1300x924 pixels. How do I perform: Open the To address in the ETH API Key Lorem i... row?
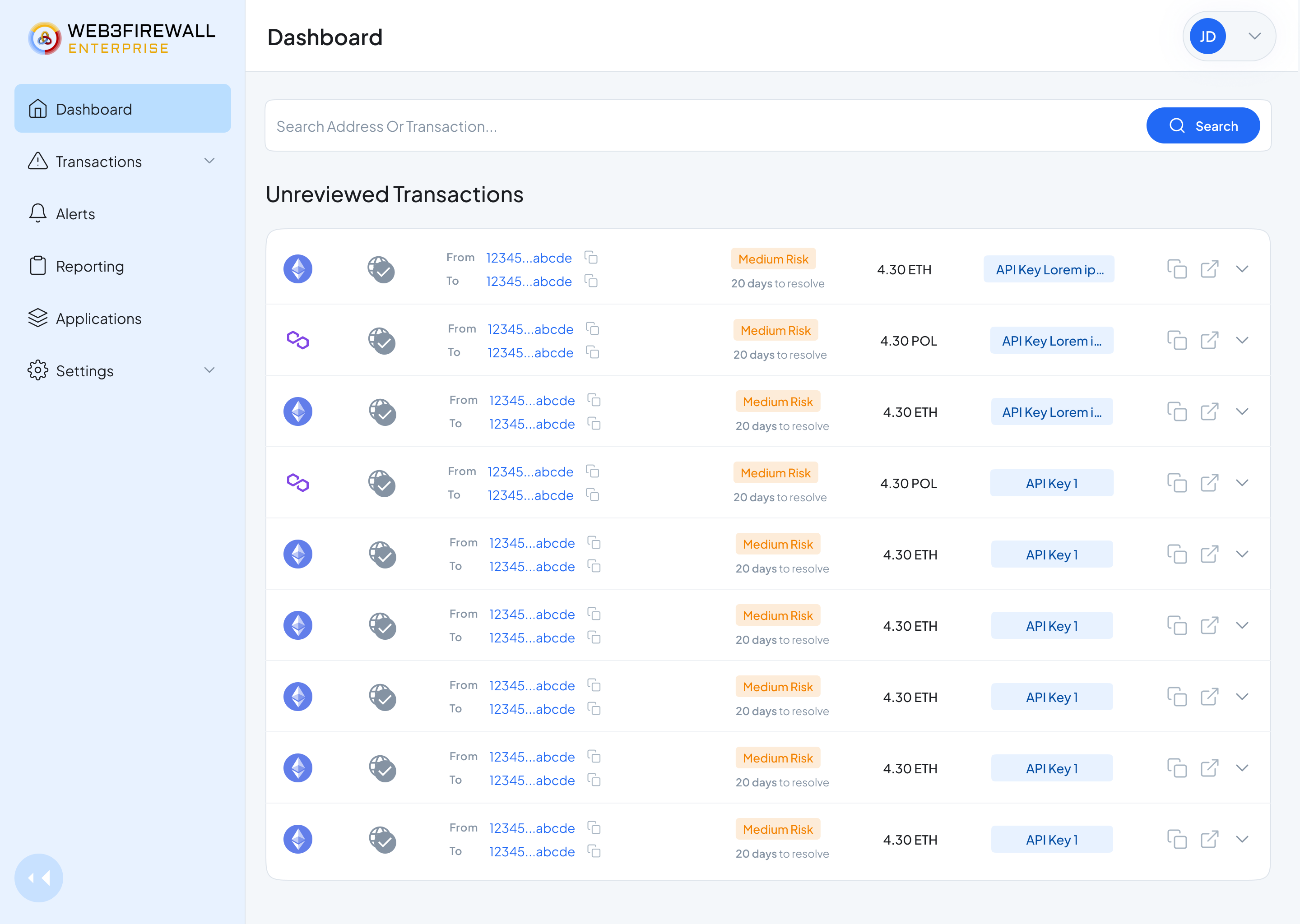coord(532,424)
